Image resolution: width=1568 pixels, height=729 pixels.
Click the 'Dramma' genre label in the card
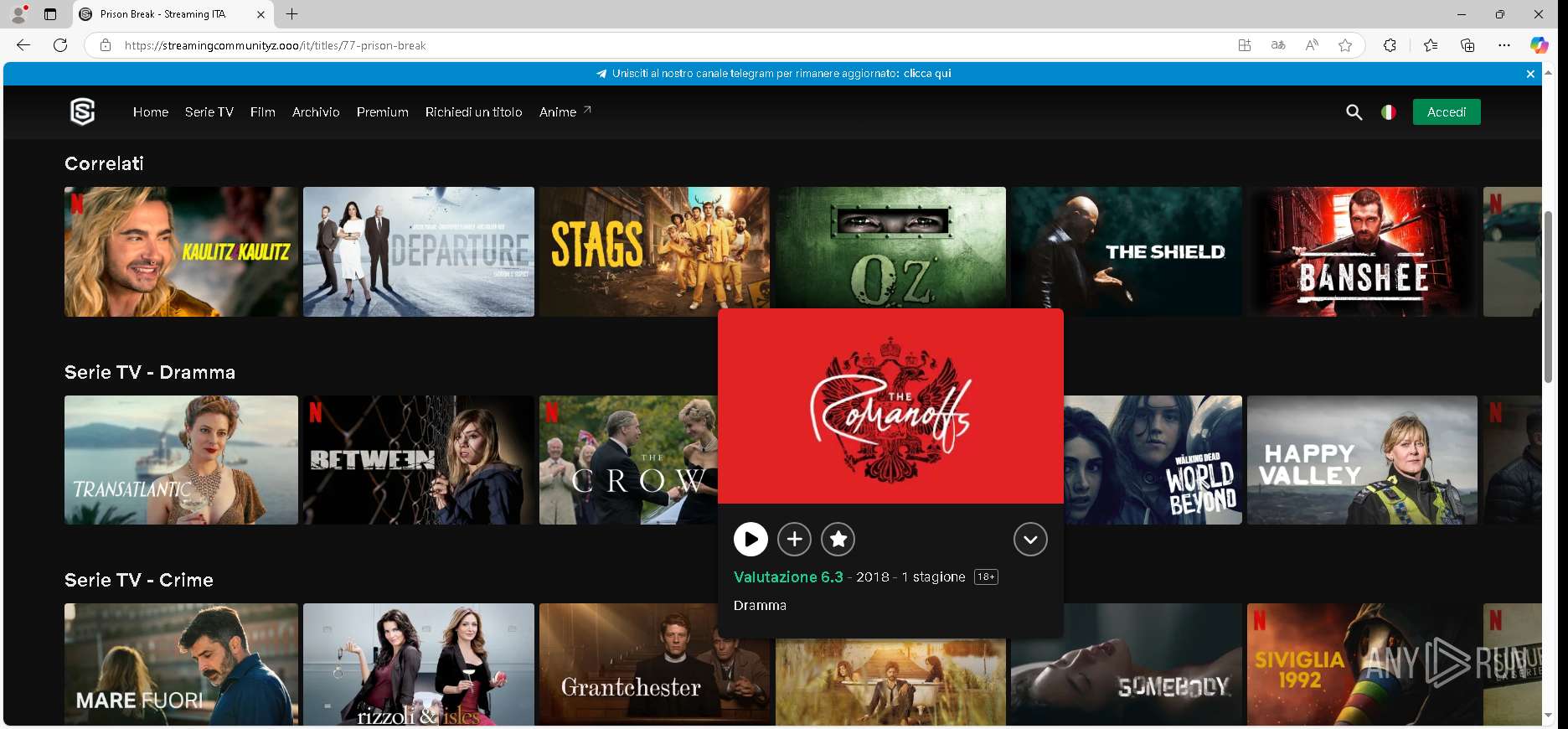[760, 606]
